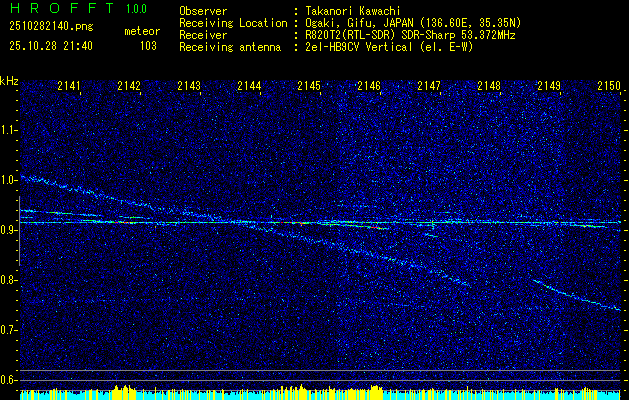Screen dimensions: 629x400
Task: Select the filename 2510282140.png
Action: pyautogui.click(x=51, y=26)
